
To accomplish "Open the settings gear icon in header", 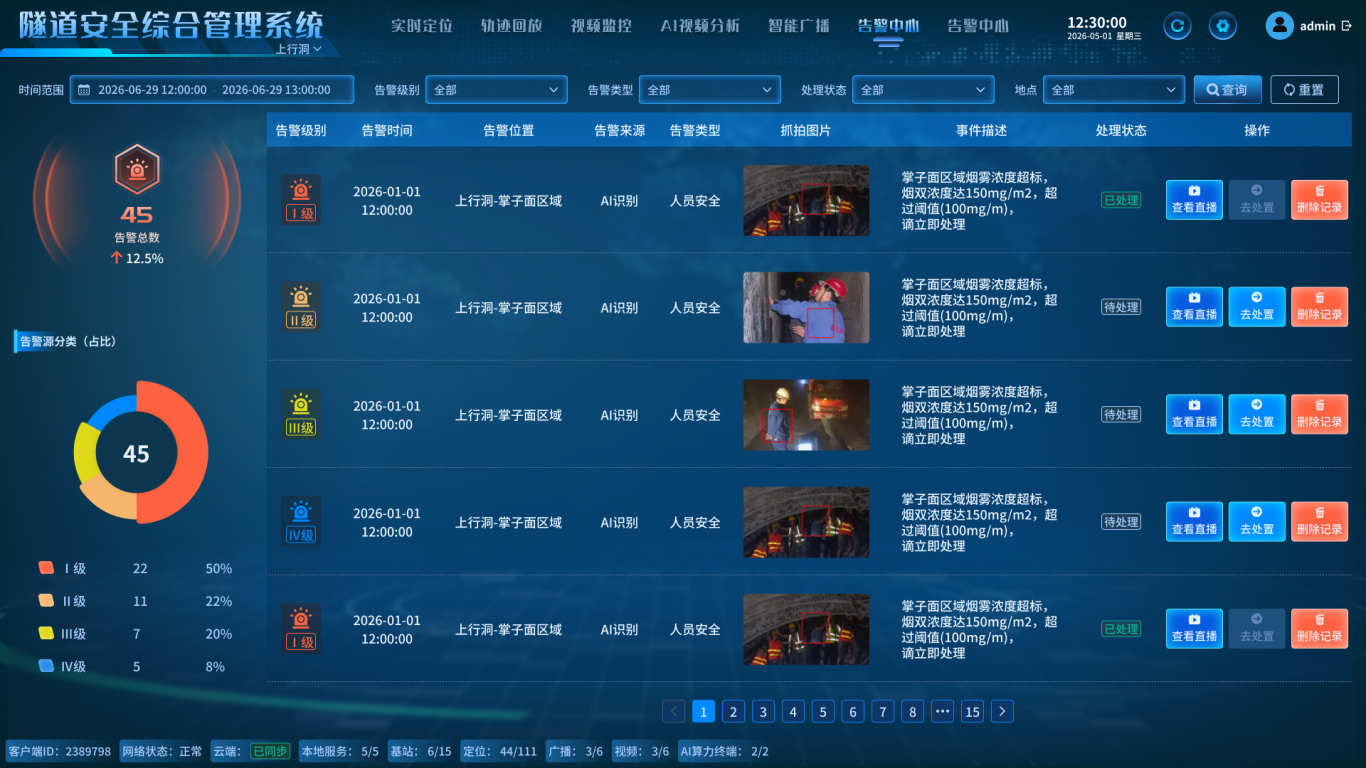I will [x=1222, y=26].
